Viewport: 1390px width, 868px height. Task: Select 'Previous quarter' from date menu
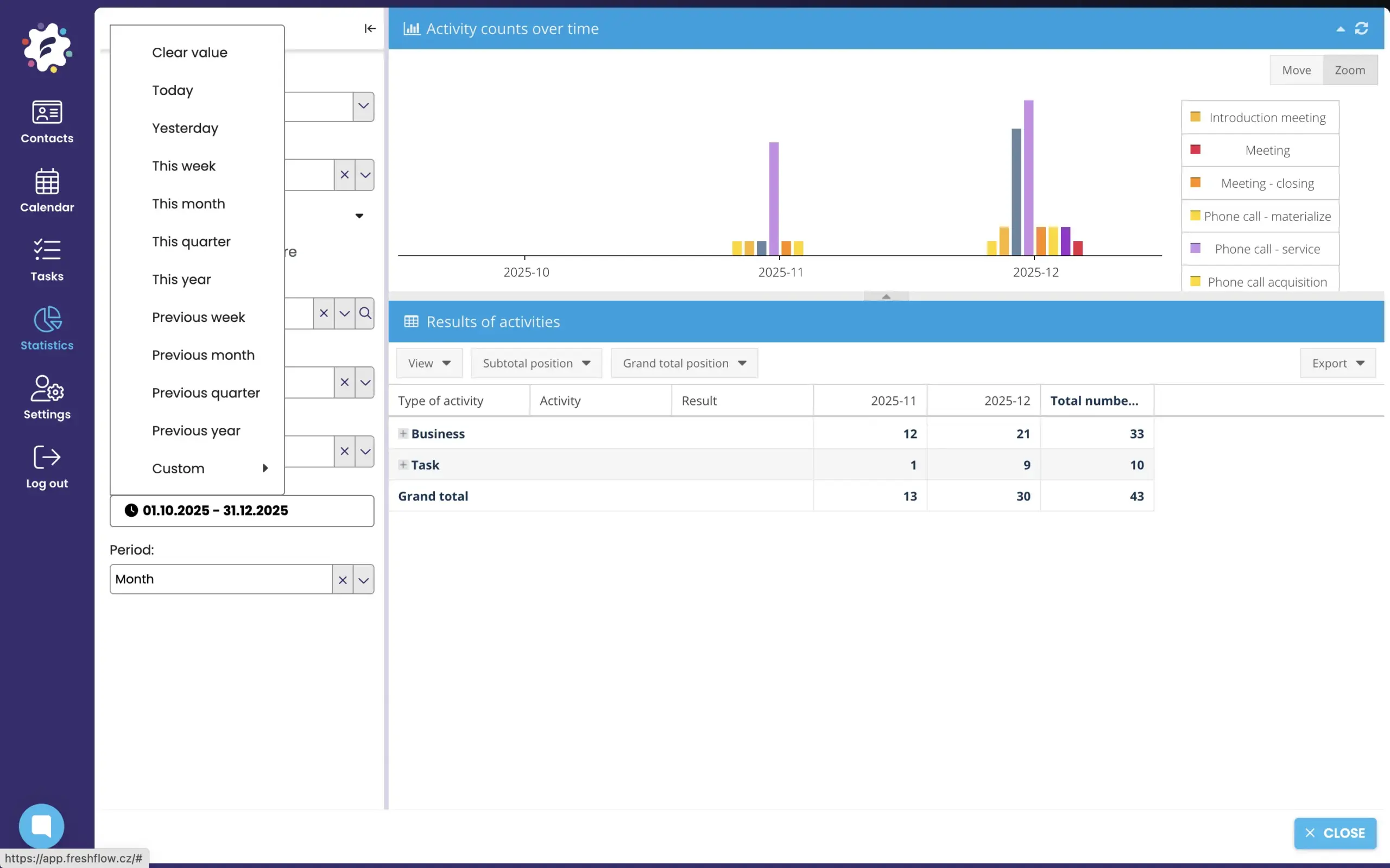point(206,393)
